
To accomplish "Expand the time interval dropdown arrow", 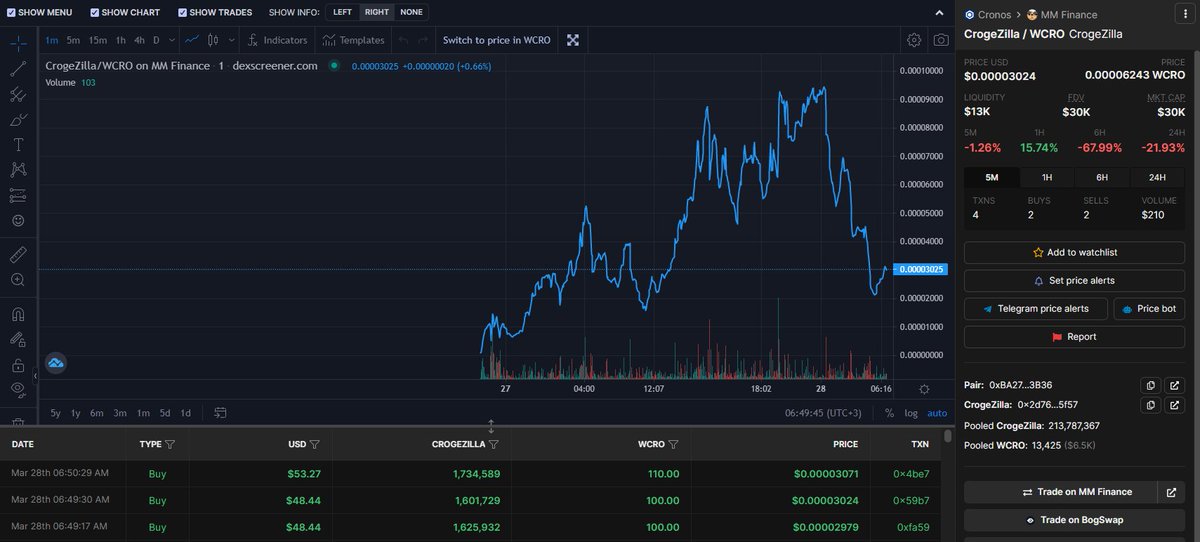I will (172, 40).
